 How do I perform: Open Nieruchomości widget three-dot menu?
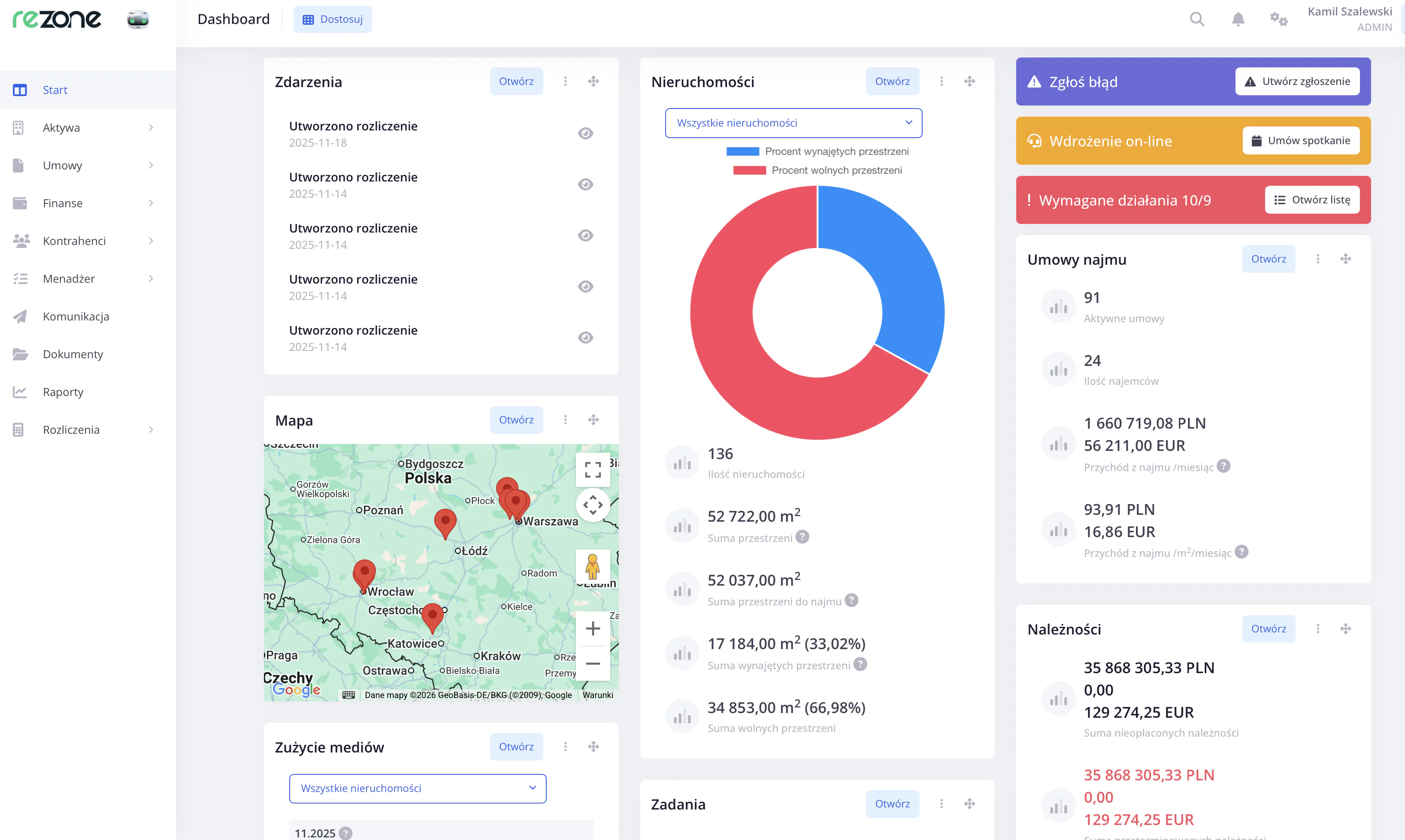[942, 82]
